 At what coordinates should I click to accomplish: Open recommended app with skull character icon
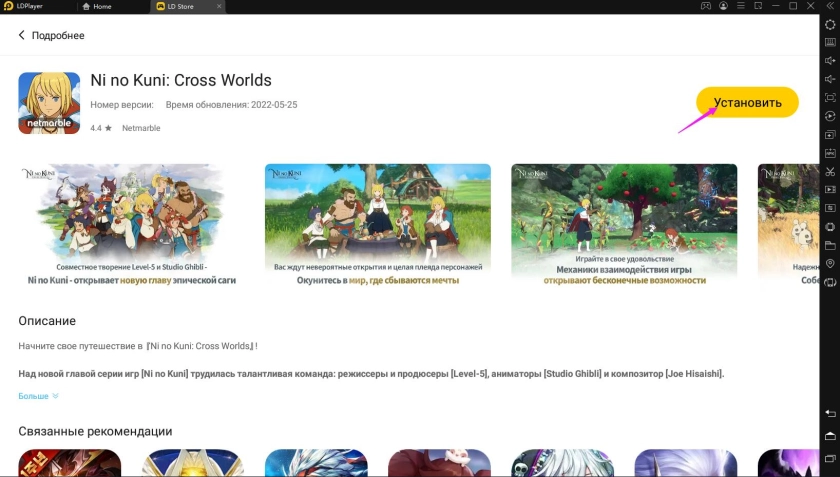[562, 463]
